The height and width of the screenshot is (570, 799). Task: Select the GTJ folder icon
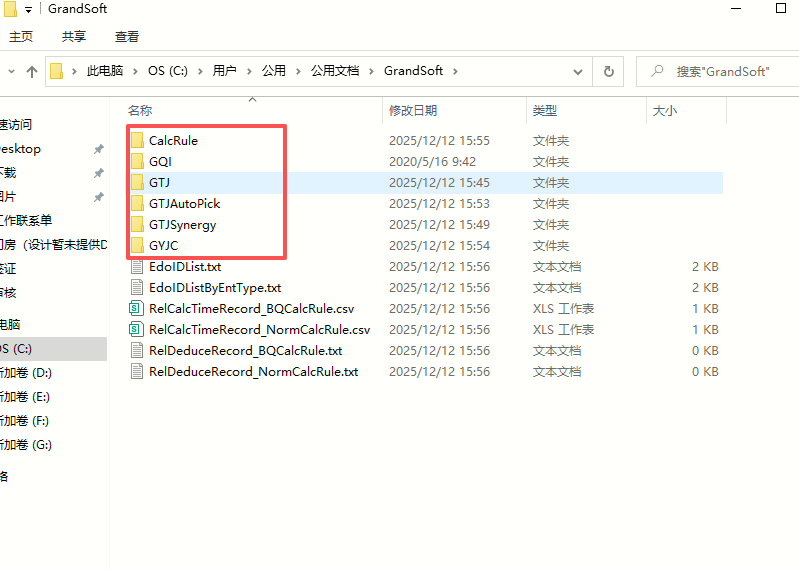click(x=137, y=182)
